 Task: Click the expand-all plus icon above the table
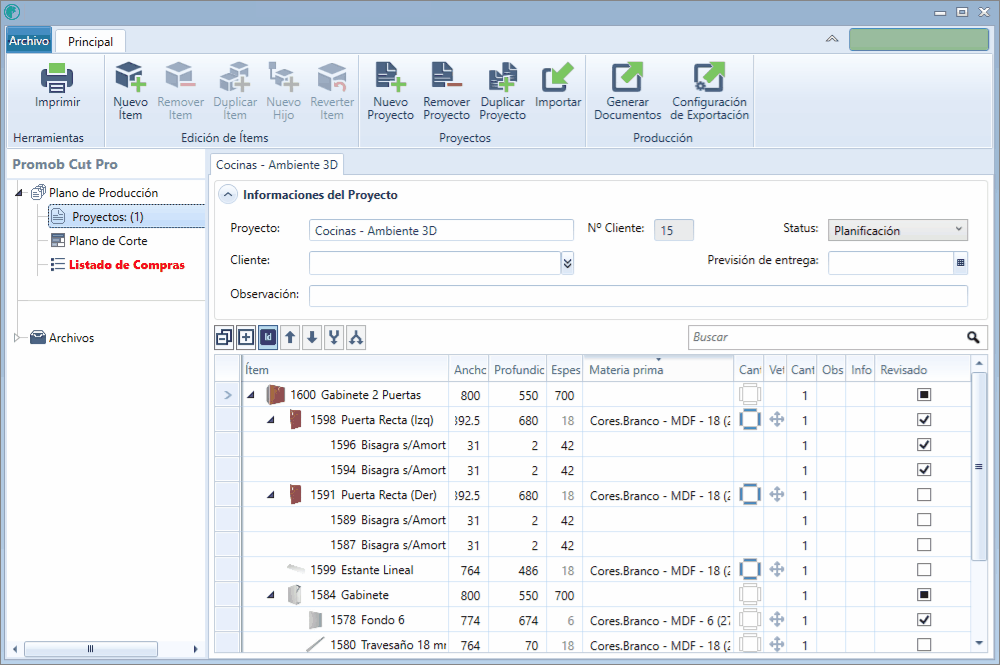pyautogui.click(x=246, y=337)
